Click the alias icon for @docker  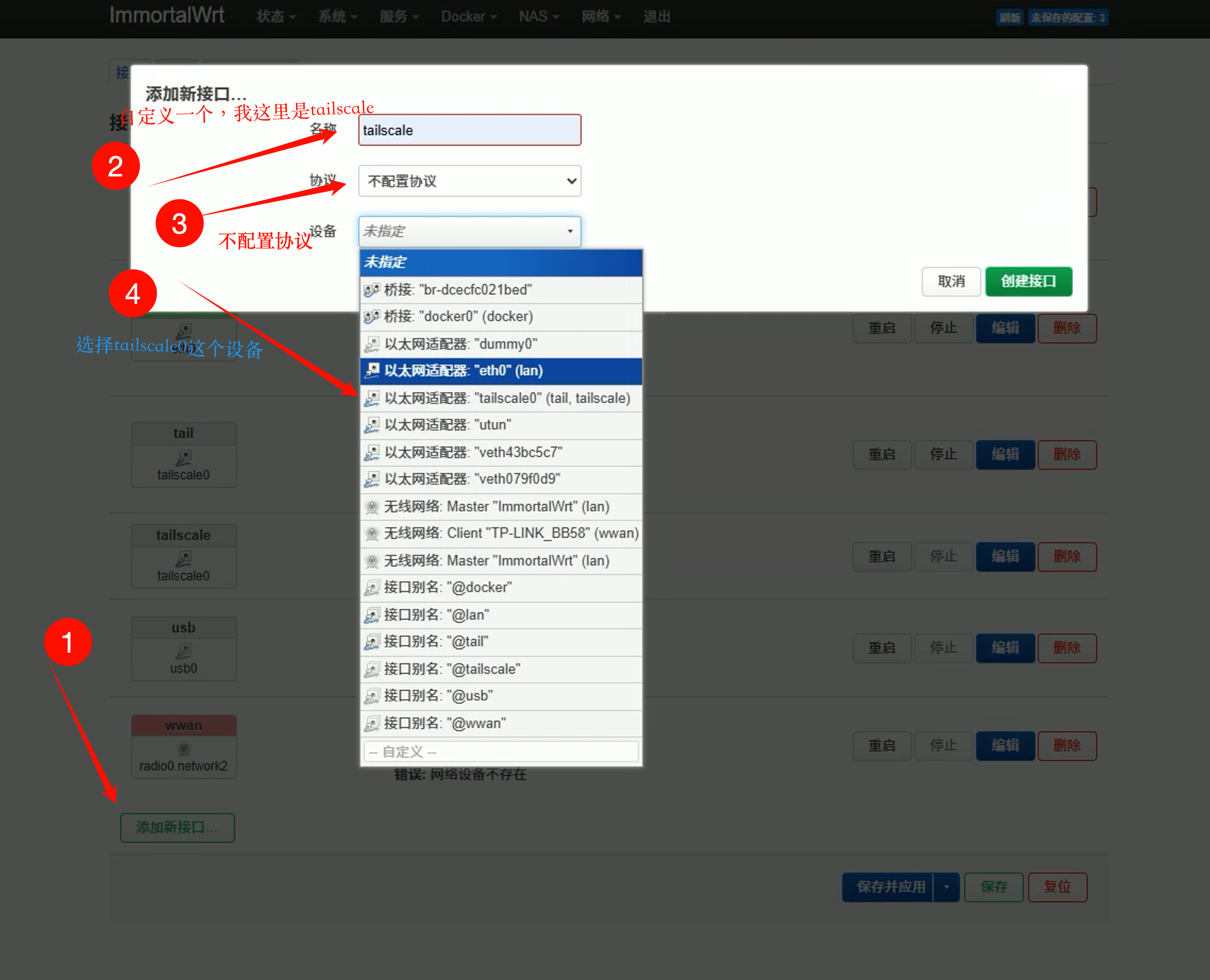tap(371, 588)
